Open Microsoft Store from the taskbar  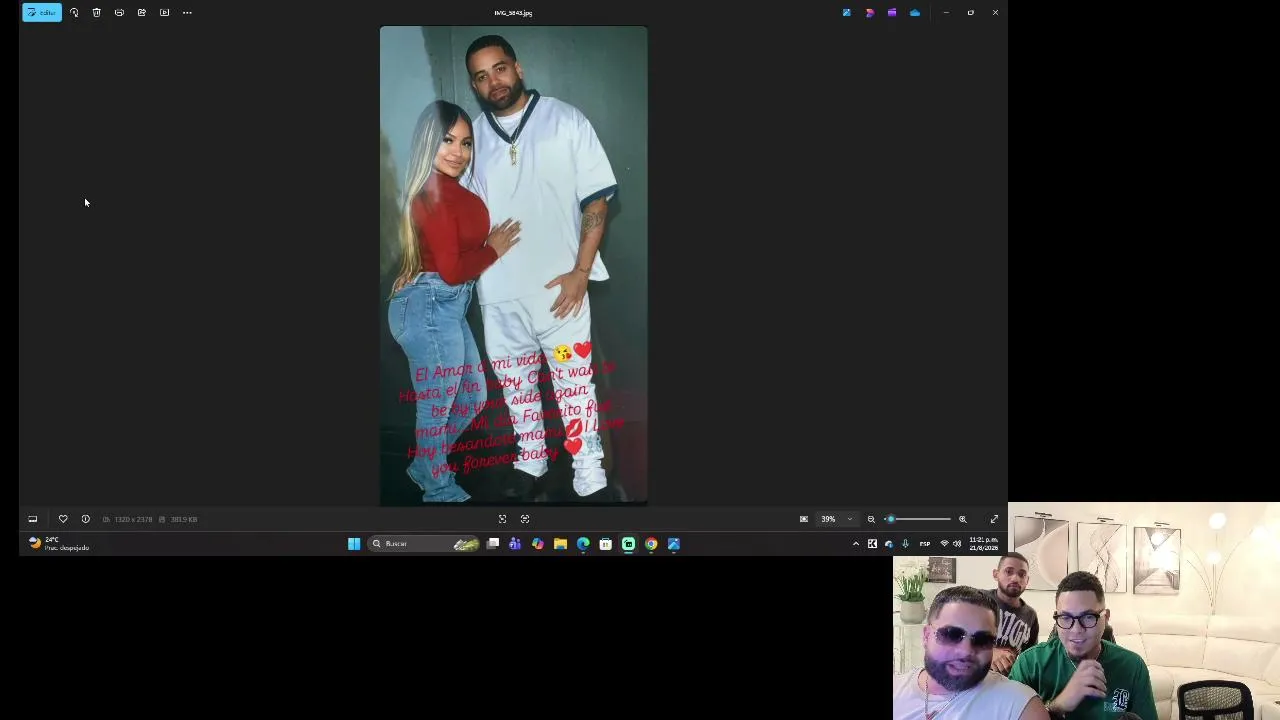pyautogui.click(x=606, y=544)
